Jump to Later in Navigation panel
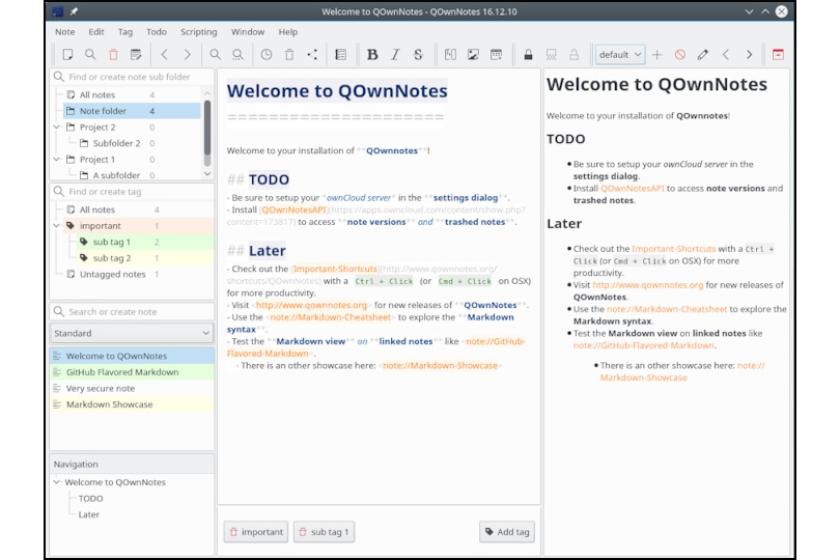Viewport: 840px width, 560px height. tap(89, 514)
